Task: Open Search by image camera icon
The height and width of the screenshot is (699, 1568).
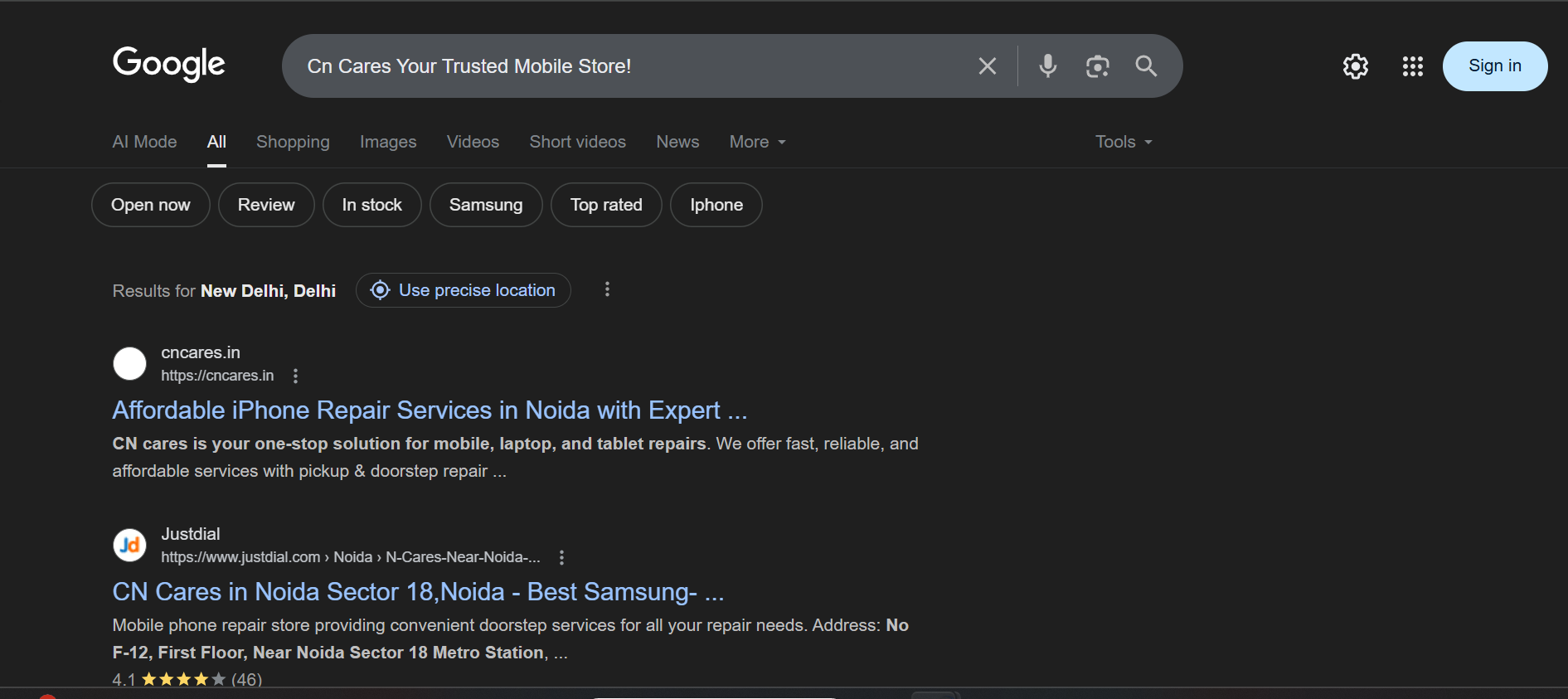Action: coord(1097,66)
